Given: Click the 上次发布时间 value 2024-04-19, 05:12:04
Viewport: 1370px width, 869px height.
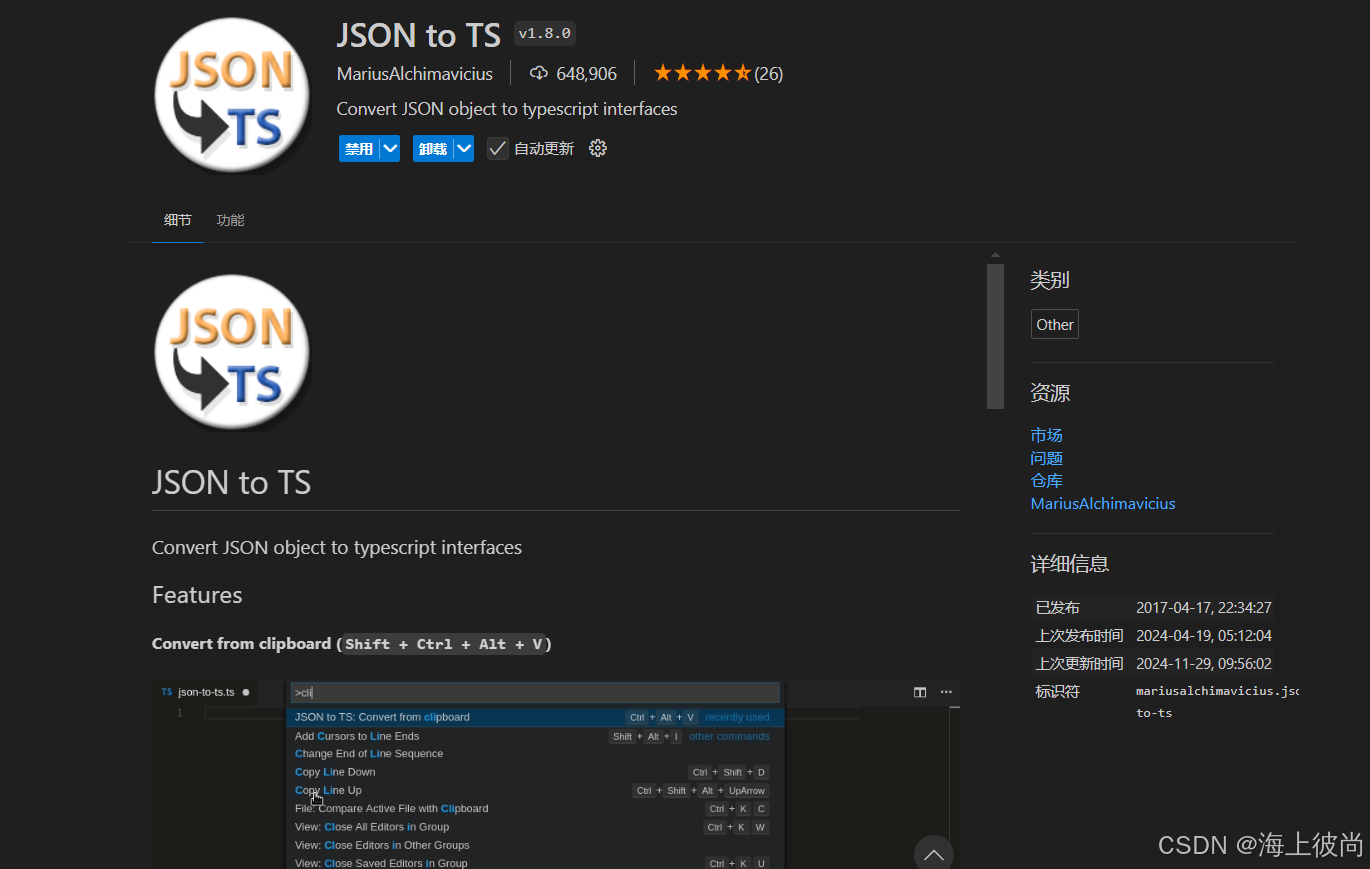Looking at the screenshot, I should pyautogui.click(x=1203, y=636).
